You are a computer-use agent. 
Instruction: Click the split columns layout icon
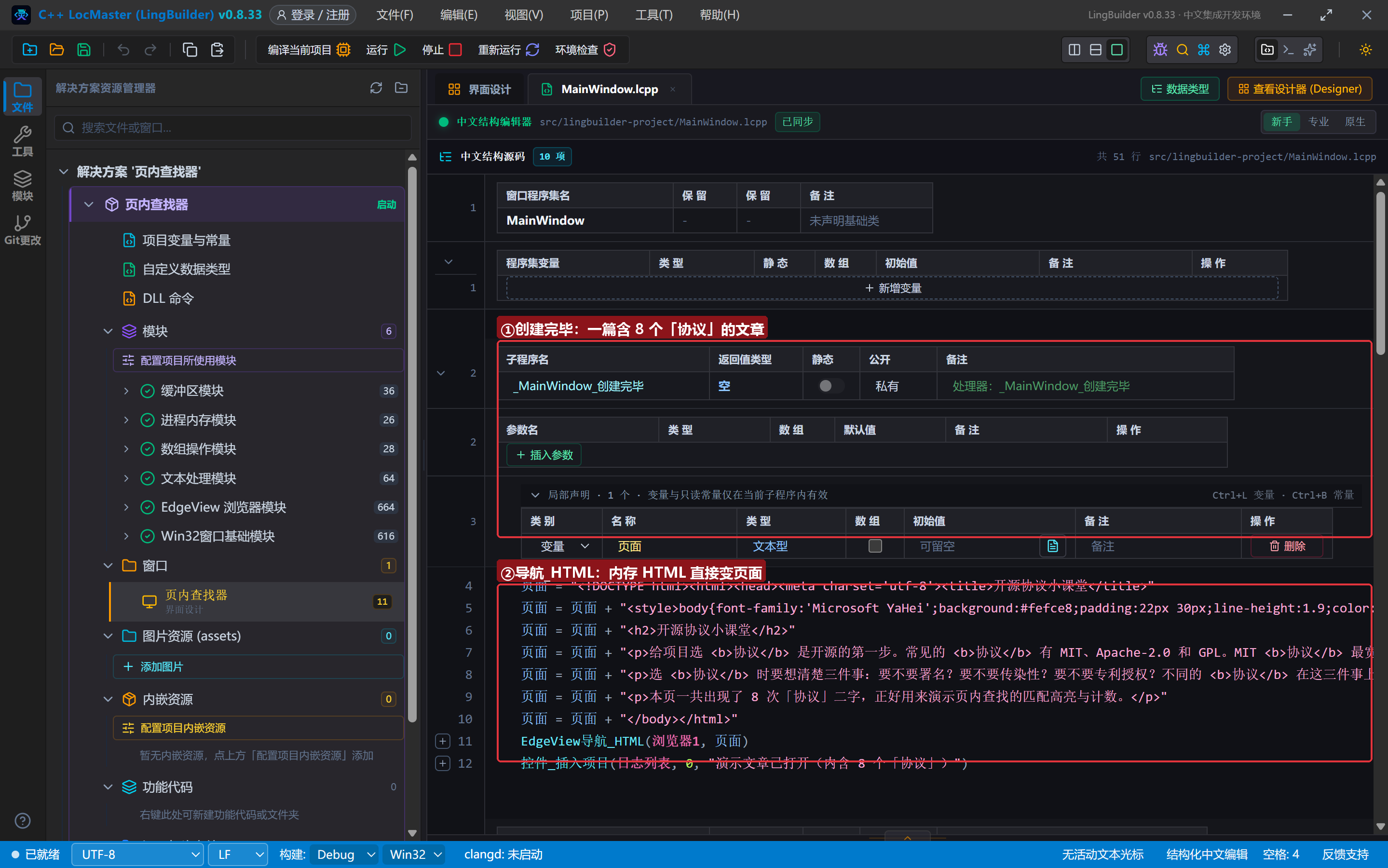pos(1074,50)
